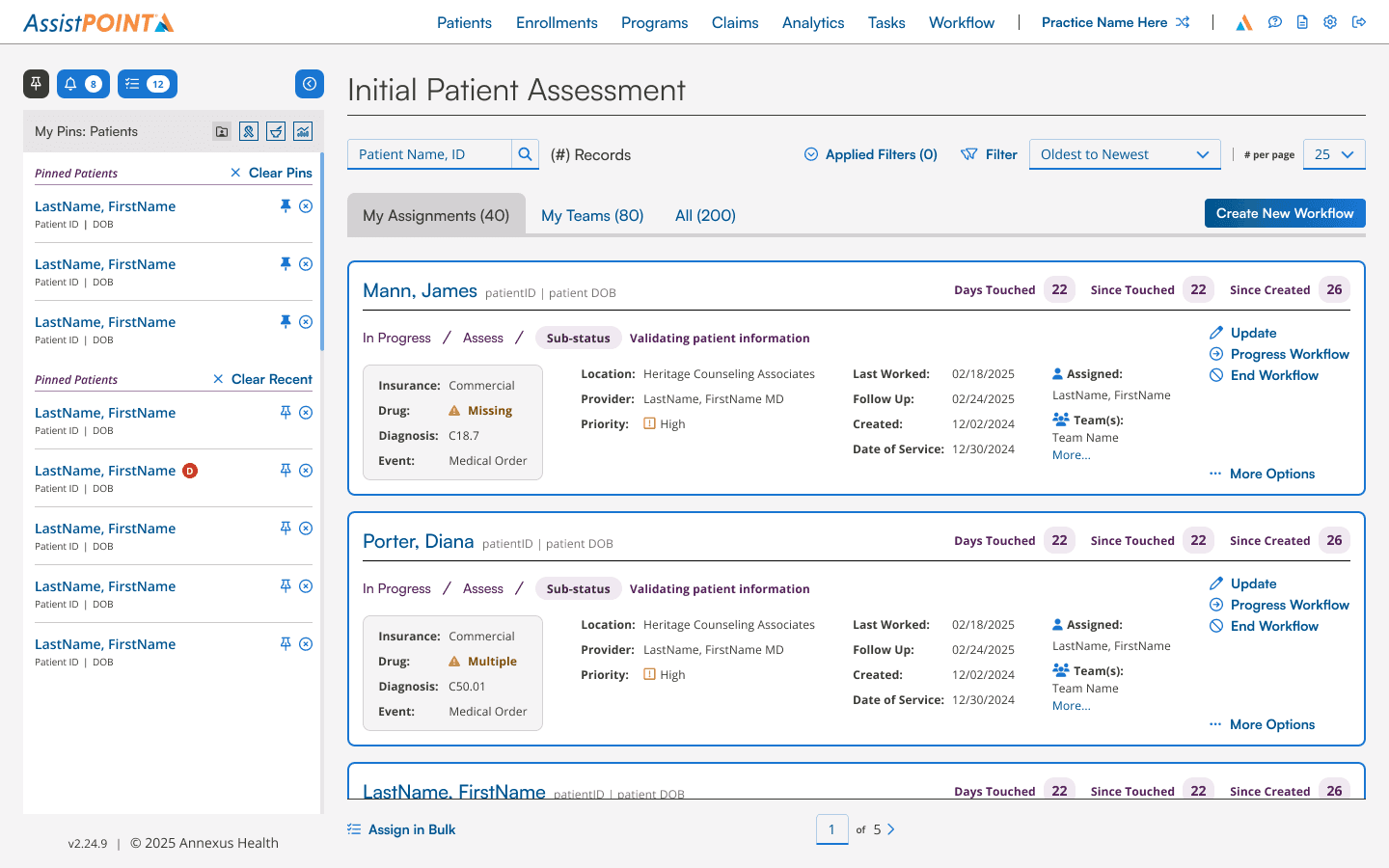
Task: Switch to the All (200) tab
Action: pos(705,216)
